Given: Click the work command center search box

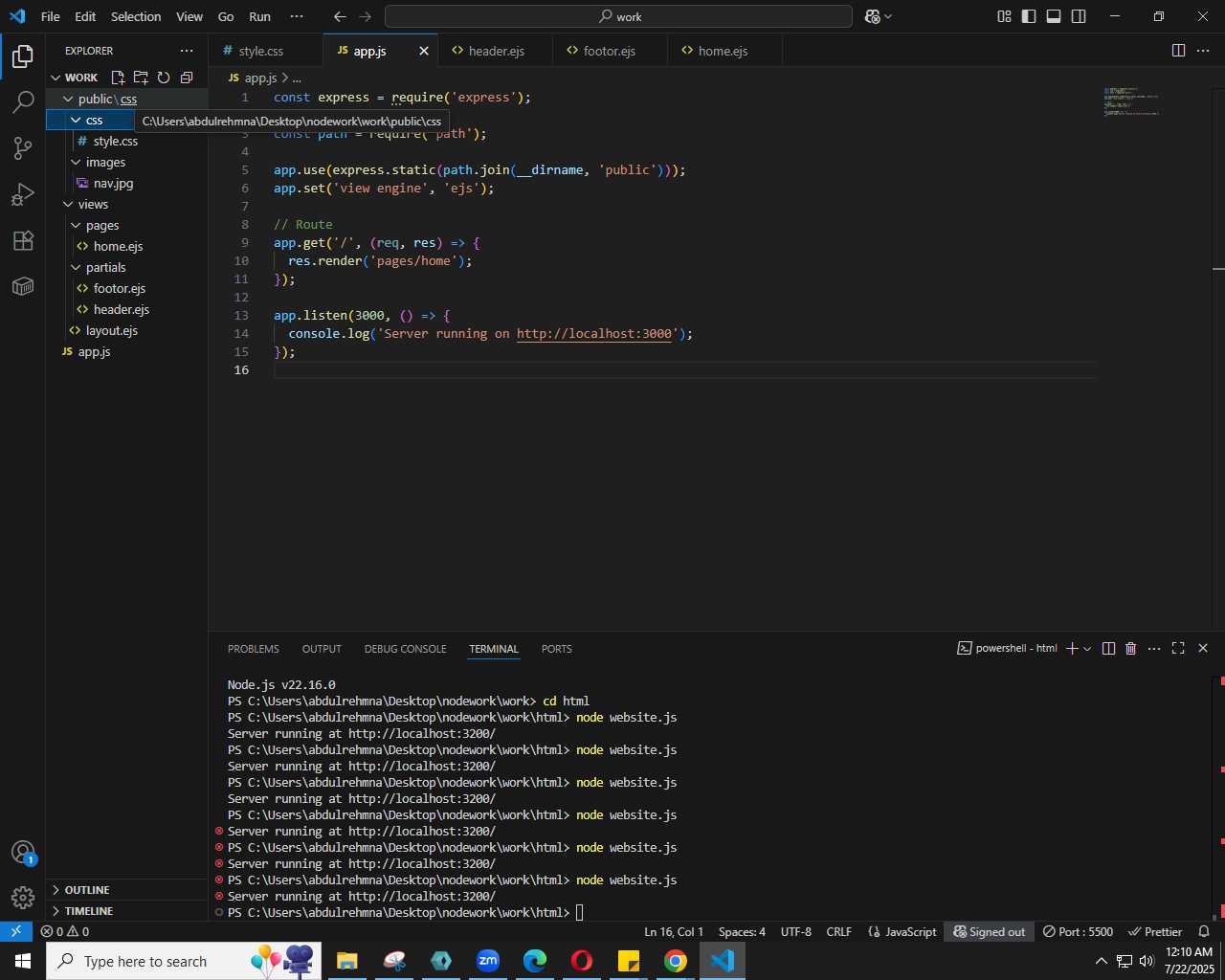Looking at the screenshot, I should point(618,16).
